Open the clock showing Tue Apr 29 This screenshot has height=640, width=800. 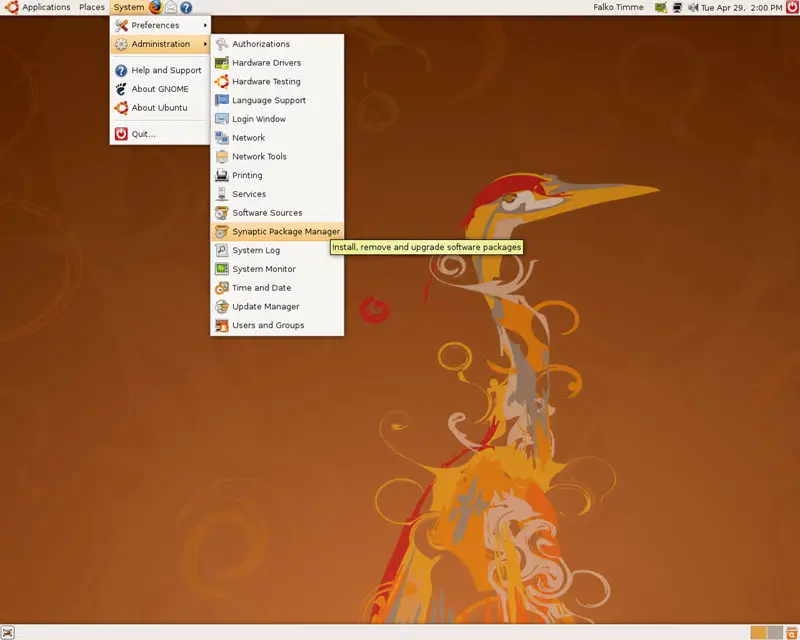pyautogui.click(x=741, y=8)
